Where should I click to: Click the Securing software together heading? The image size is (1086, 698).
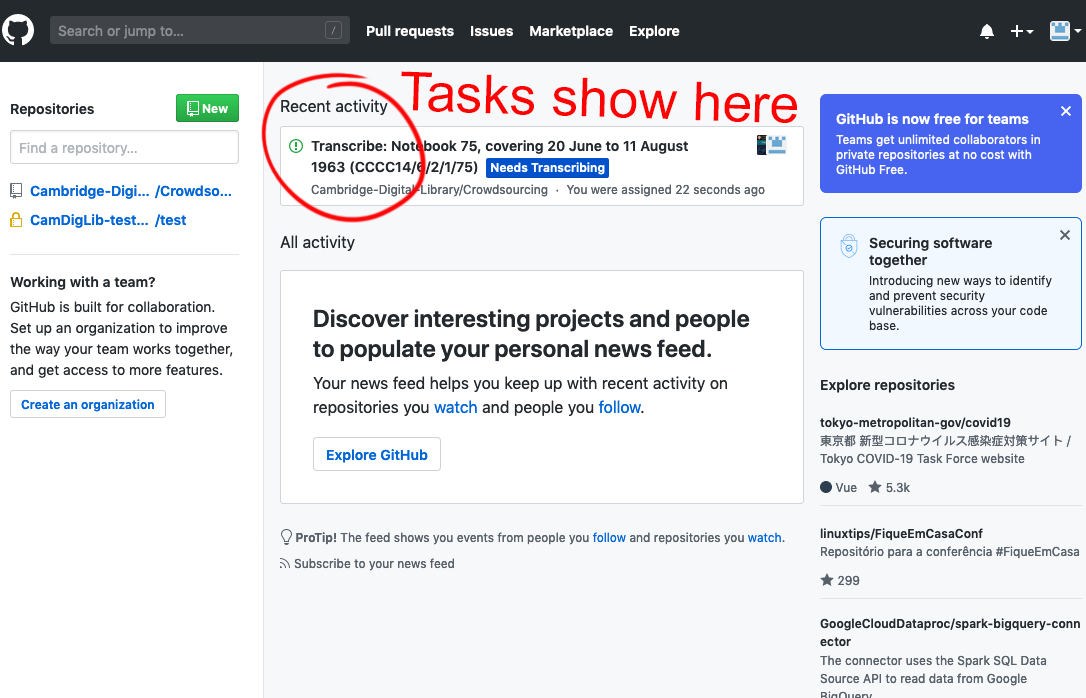(x=930, y=251)
